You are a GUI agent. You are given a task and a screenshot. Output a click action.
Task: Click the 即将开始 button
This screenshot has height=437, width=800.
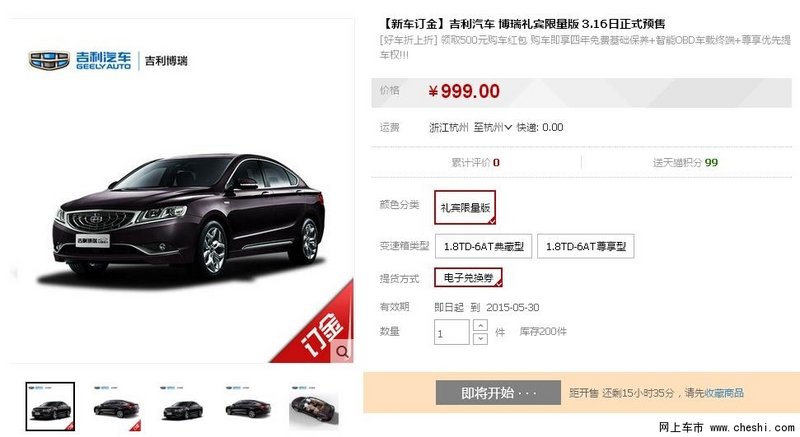498,393
